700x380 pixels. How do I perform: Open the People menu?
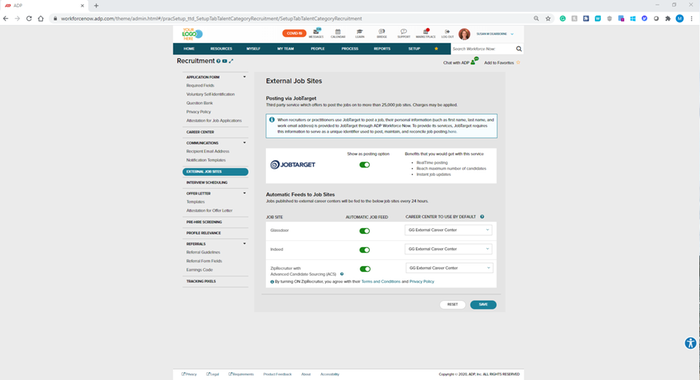coord(317,49)
